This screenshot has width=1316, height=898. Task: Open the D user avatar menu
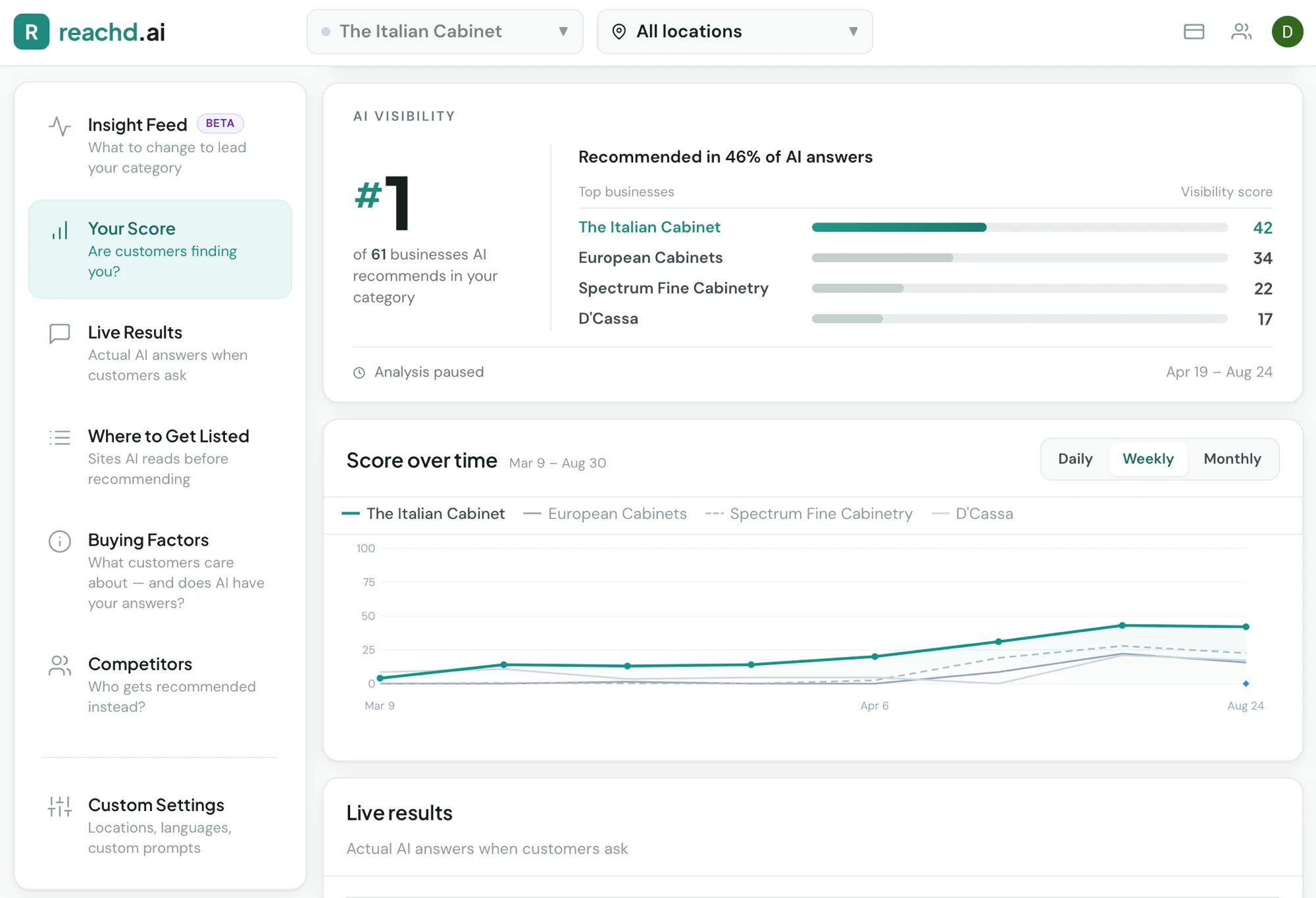coord(1287,32)
